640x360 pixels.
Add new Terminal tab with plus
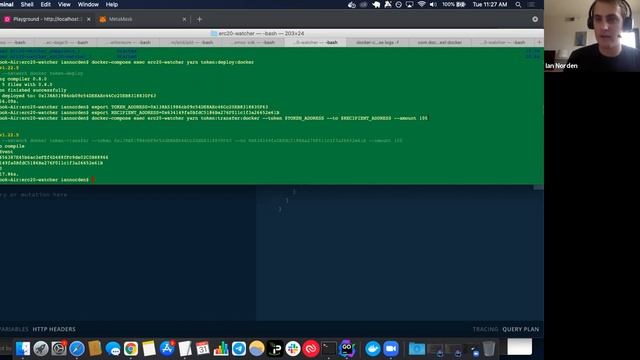[539, 42]
